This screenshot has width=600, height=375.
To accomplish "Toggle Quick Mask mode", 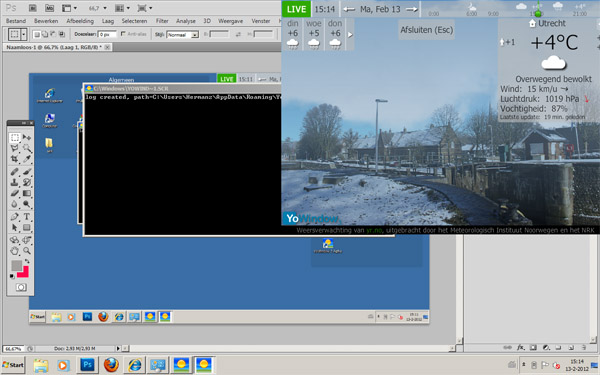I will click(21, 287).
